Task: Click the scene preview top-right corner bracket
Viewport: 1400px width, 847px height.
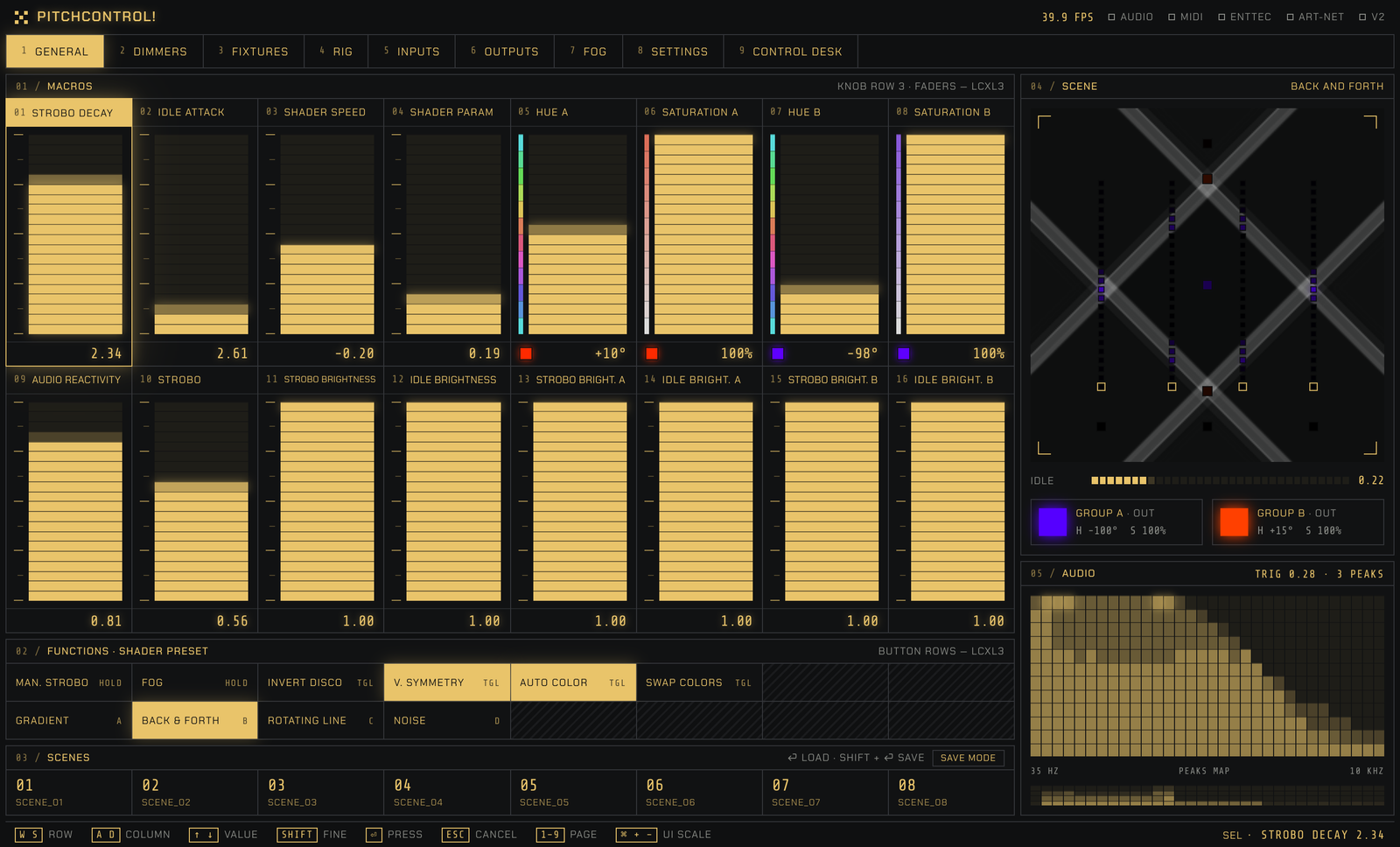Action: pos(1370,122)
